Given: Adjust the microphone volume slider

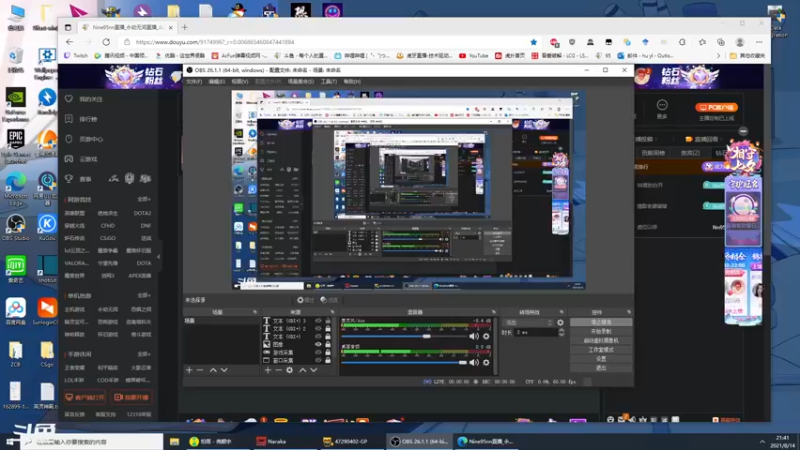Looking at the screenshot, I should 404,336.
